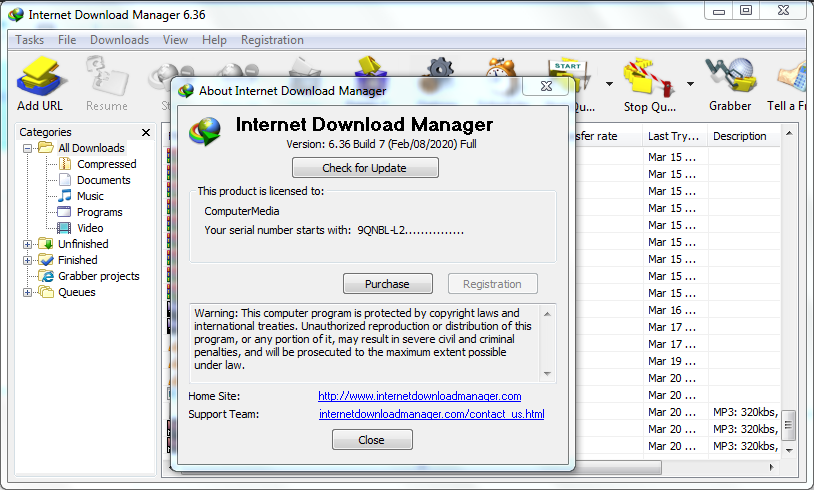The height and width of the screenshot is (490, 814).
Task: Click the Unfinished folder icon
Action: click(x=46, y=244)
